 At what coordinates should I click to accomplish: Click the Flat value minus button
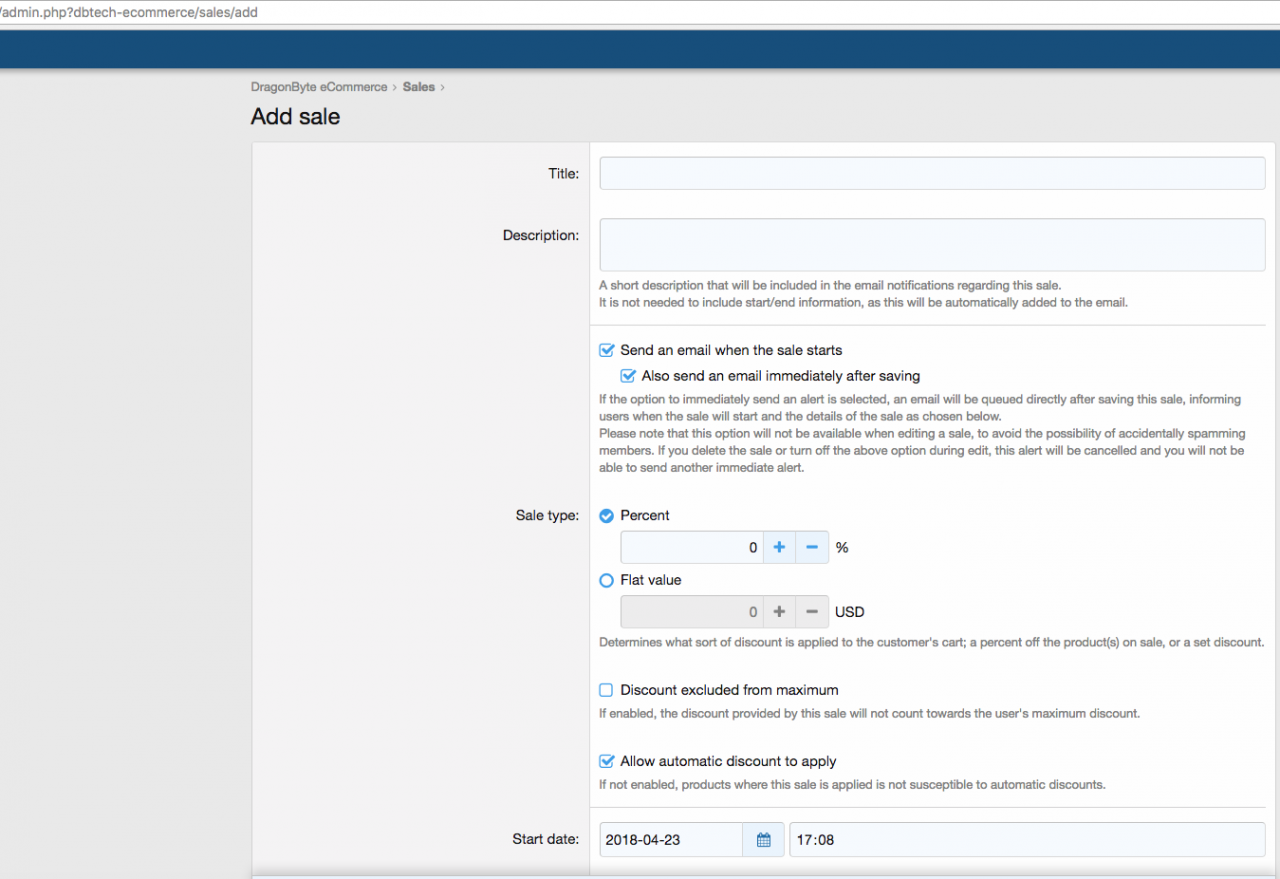(x=812, y=612)
